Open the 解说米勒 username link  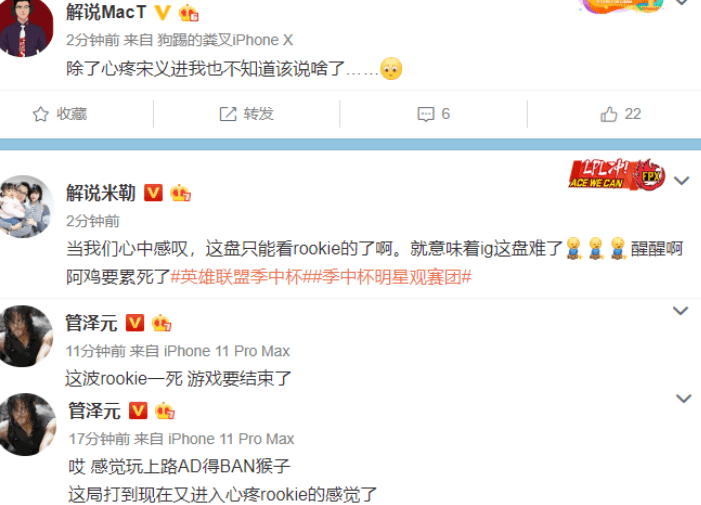[x=101, y=193]
